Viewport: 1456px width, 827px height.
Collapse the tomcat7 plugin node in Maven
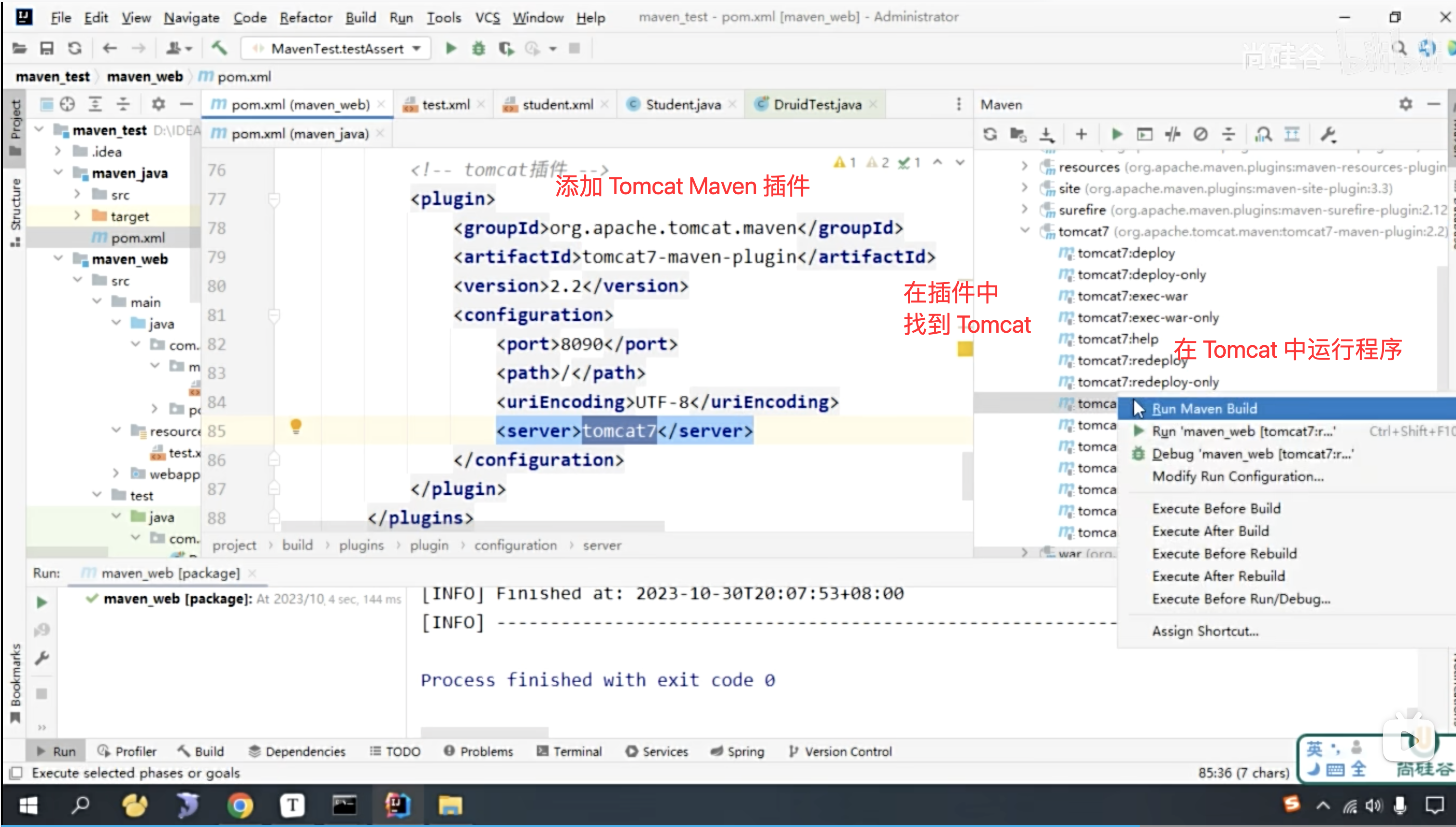click(x=1025, y=231)
